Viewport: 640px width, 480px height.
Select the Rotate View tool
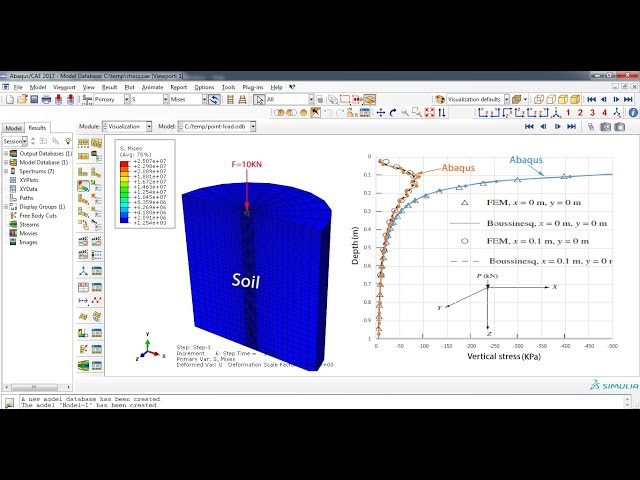pos(393,113)
